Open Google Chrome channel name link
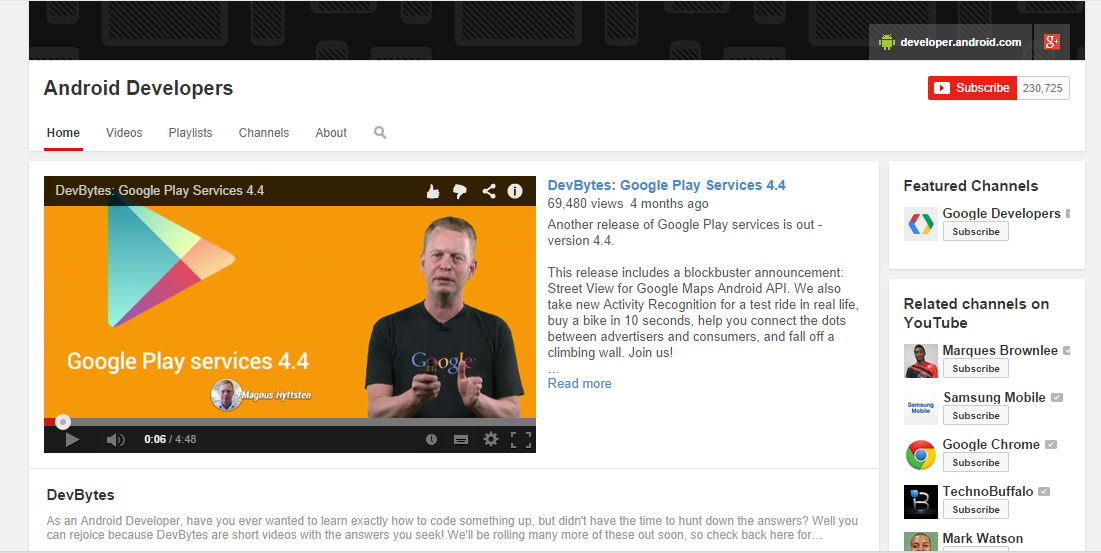The height and width of the screenshot is (553, 1101). (x=991, y=444)
